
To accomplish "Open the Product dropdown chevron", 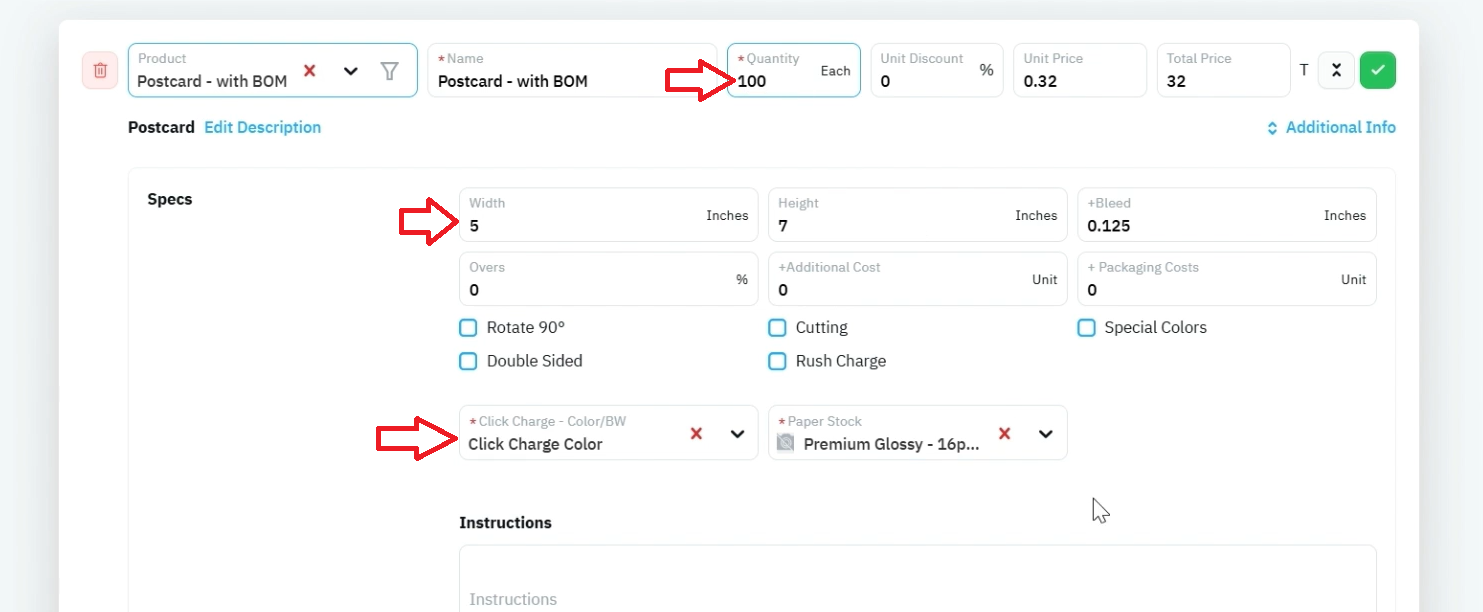I will 351,71.
